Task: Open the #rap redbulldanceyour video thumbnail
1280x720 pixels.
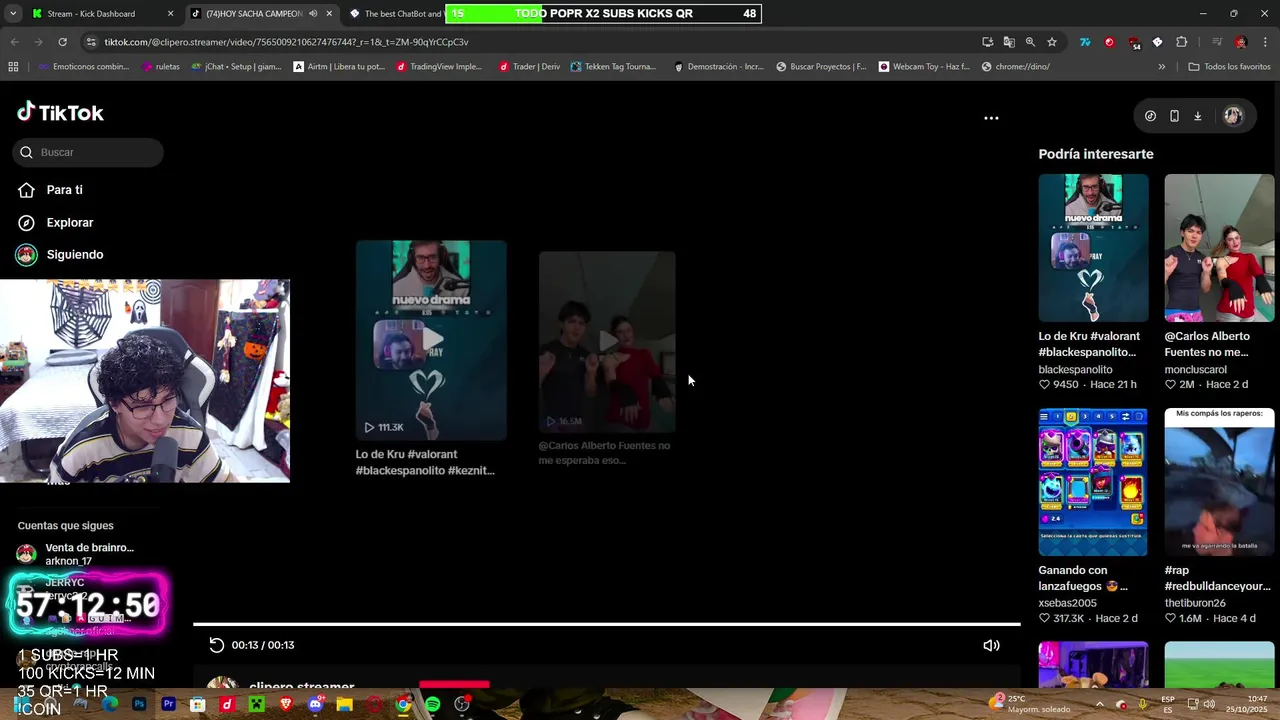Action: click(1219, 482)
